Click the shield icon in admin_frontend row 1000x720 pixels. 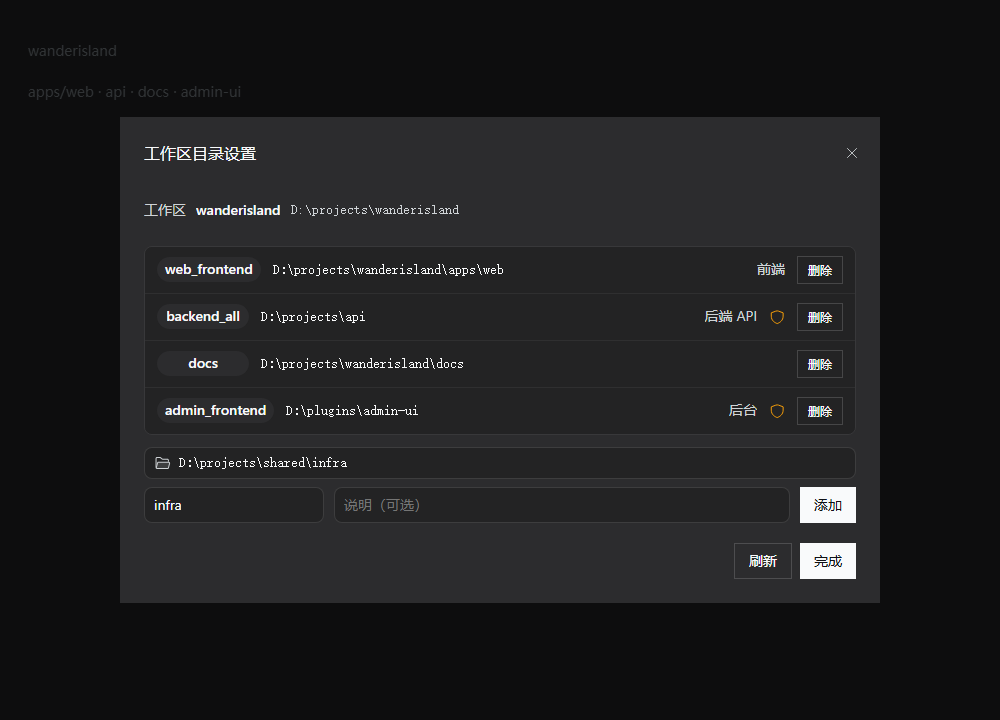[777, 411]
